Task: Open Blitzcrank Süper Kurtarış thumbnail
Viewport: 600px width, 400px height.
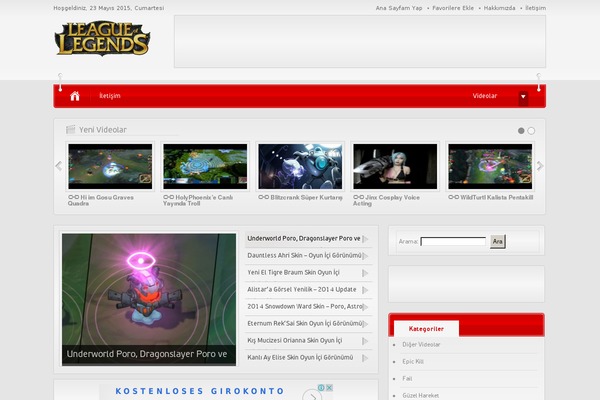Action: pos(300,167)
